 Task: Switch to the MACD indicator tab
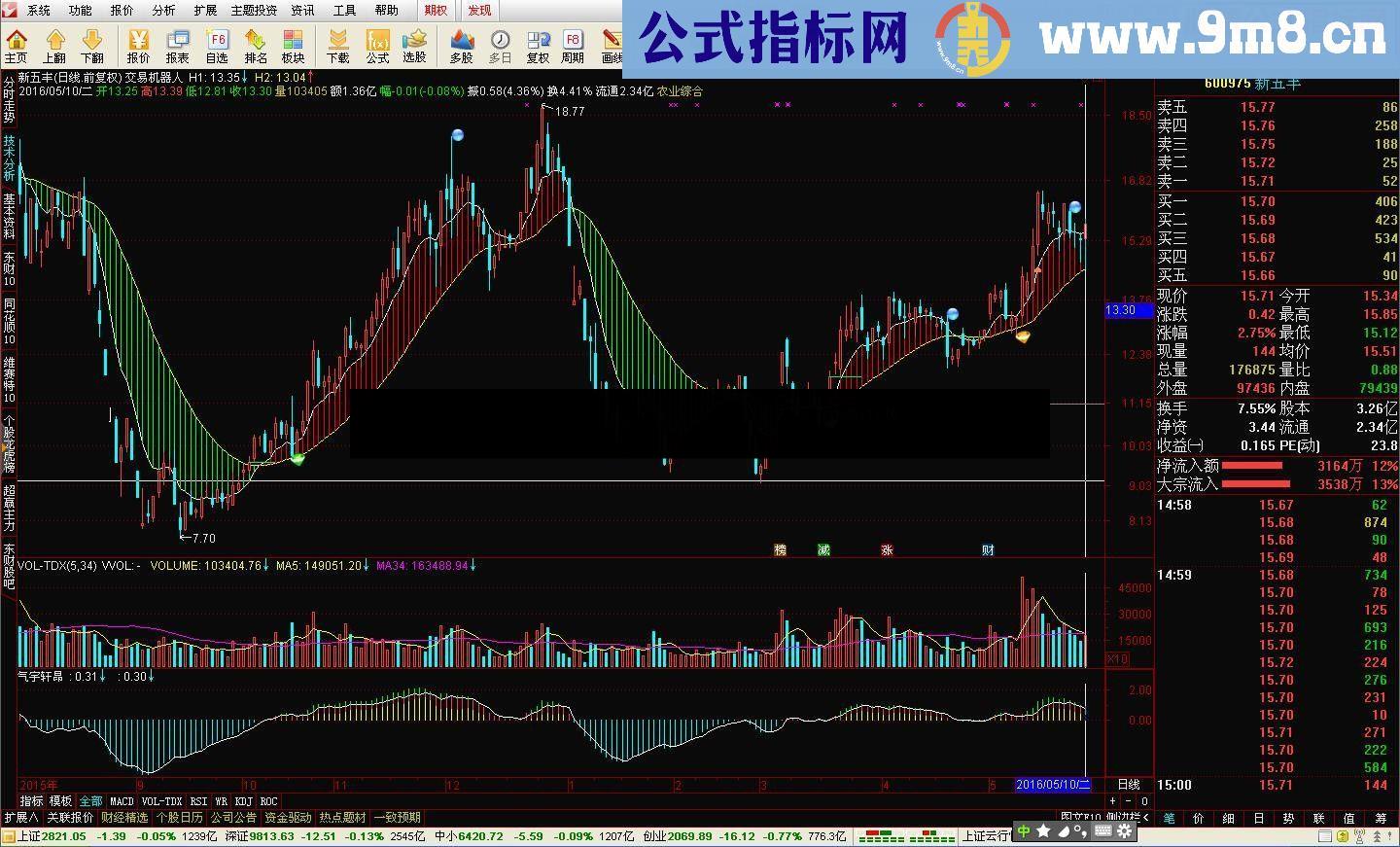[120, 801]
